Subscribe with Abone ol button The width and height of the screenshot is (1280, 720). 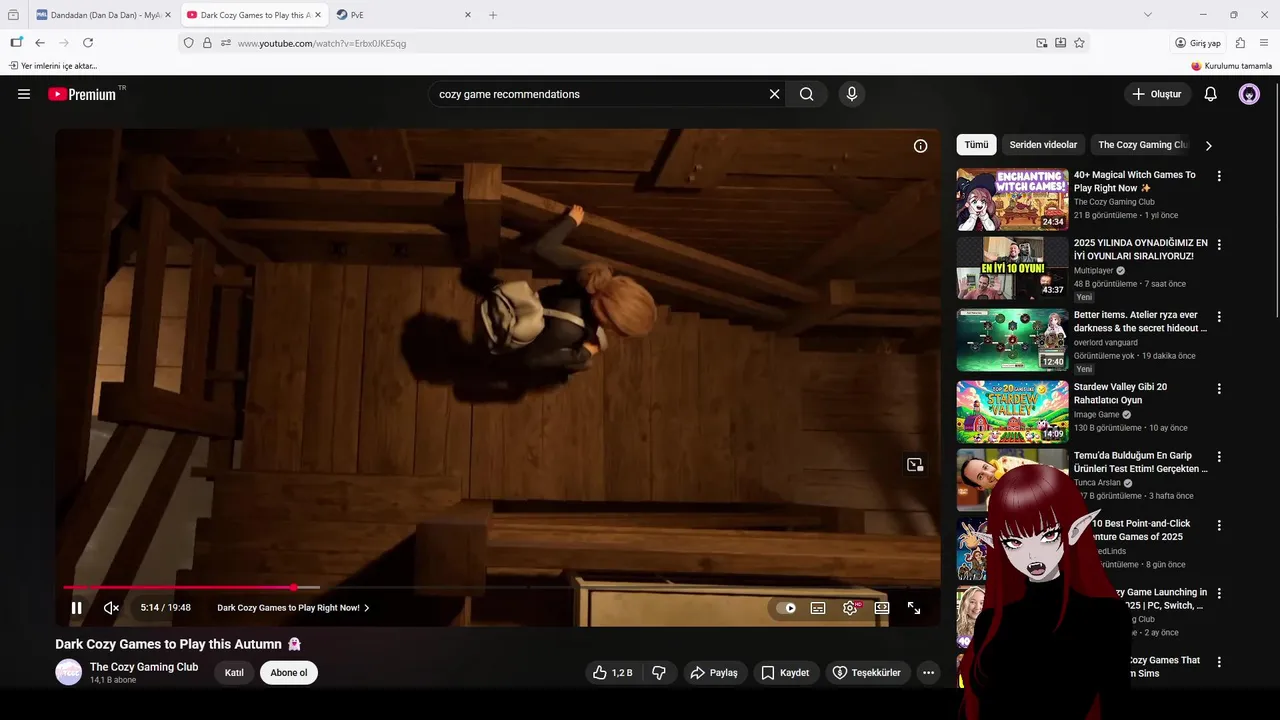click(289, 673)
